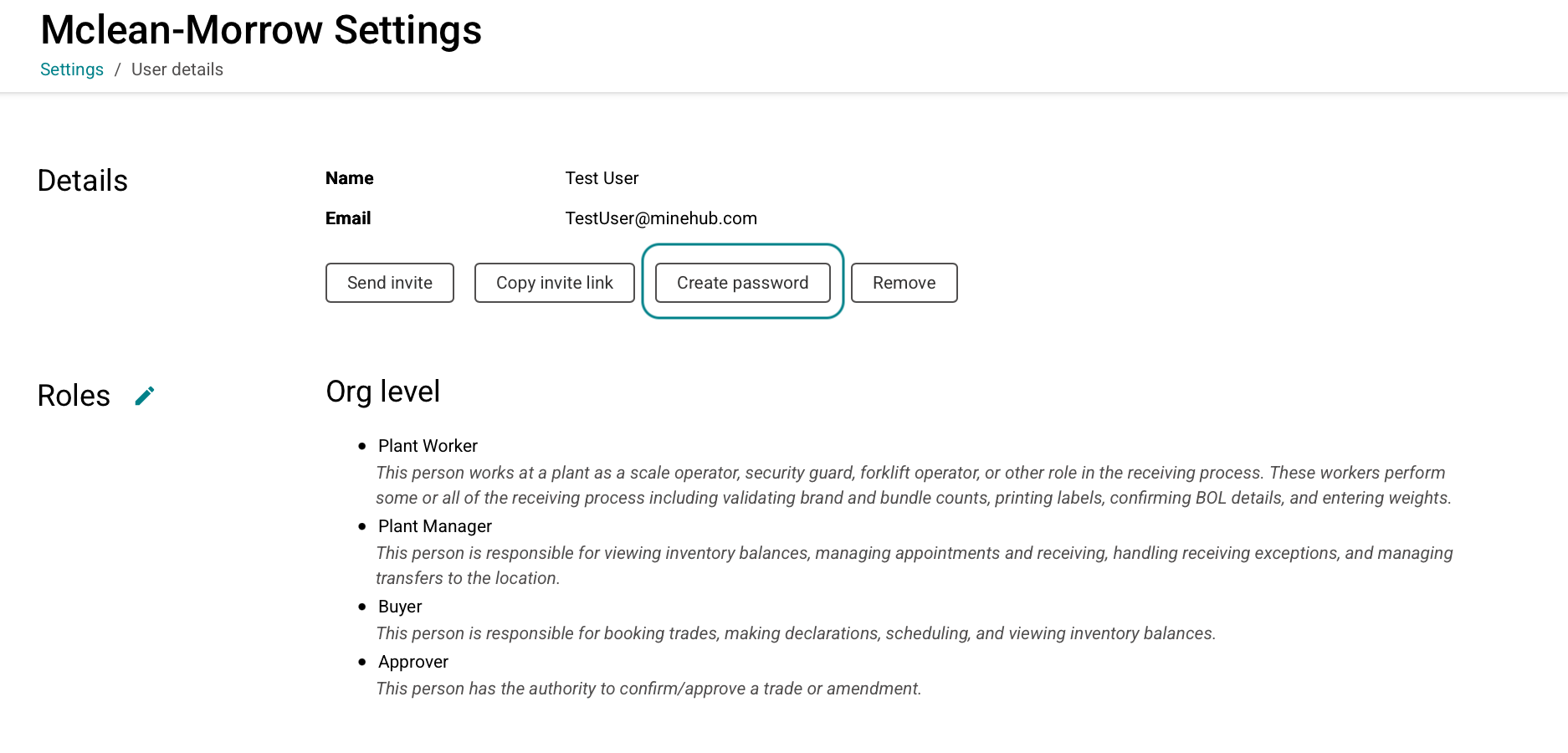Image resolution: width=1568 pixels, height=753 pixels.
Task: Click the Mclean-Morrow Settings page title
Action: 261,30
